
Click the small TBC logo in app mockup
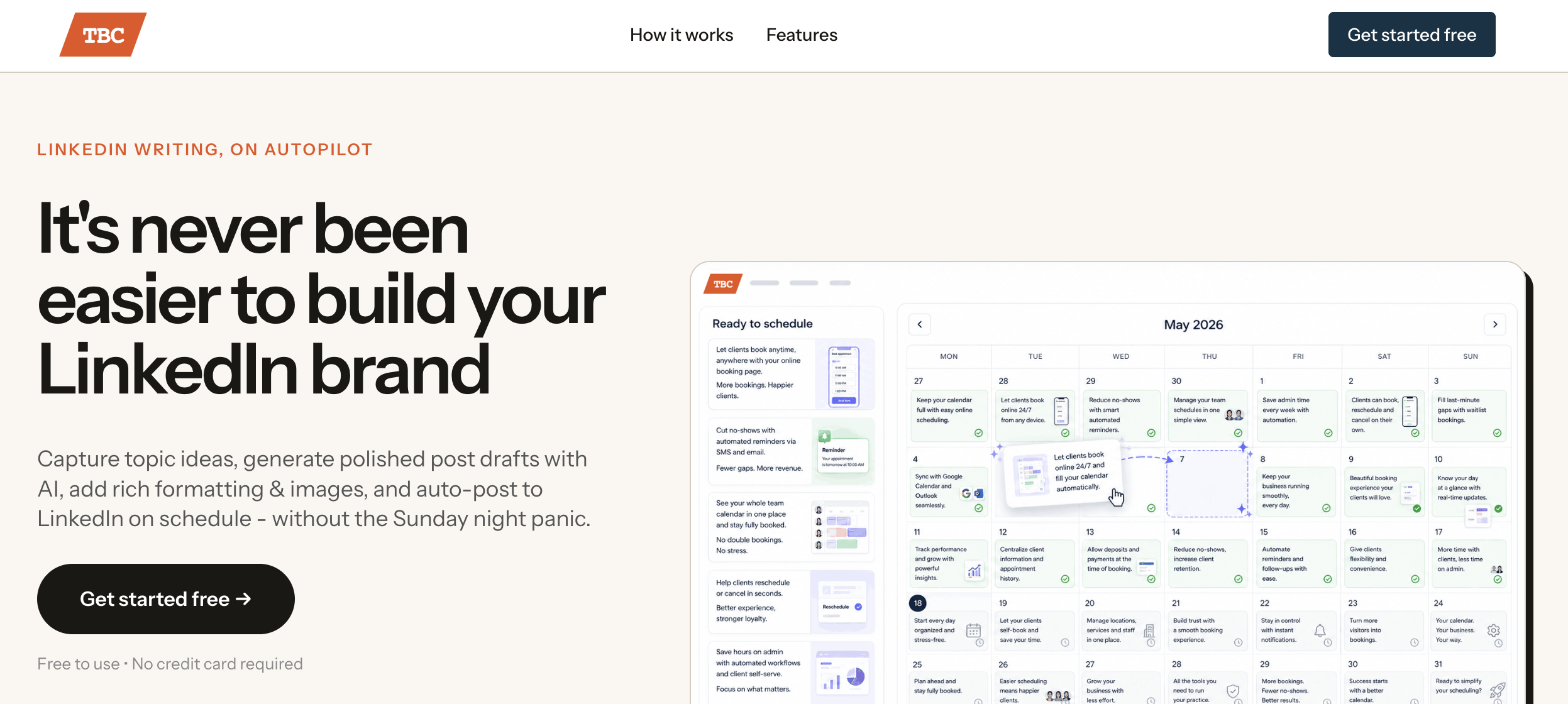point(723,283)
